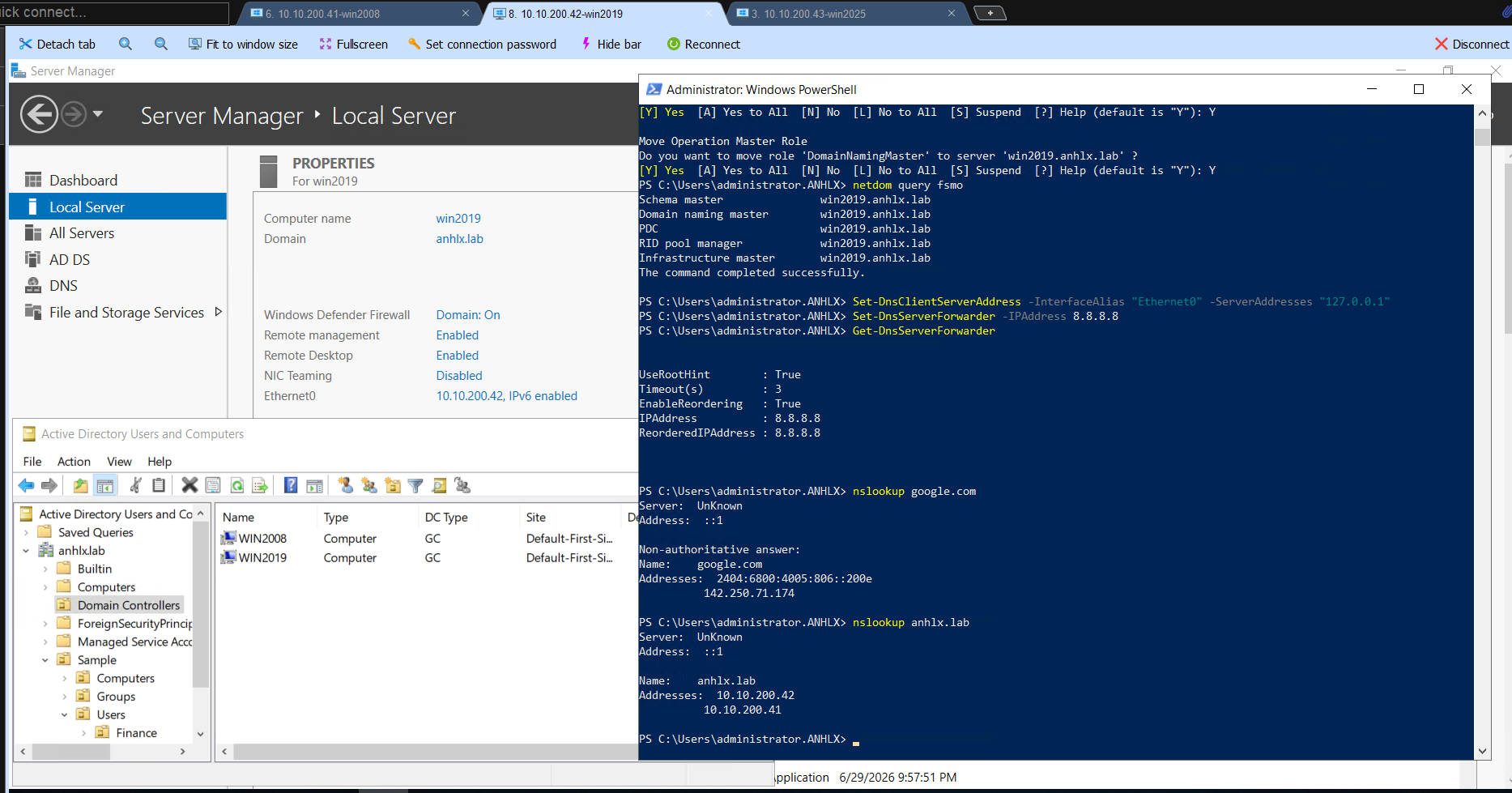Click the PowerShell vertical scrollbar down arrow
The width and height of the screenshot is (1512, 793).
1482,751
